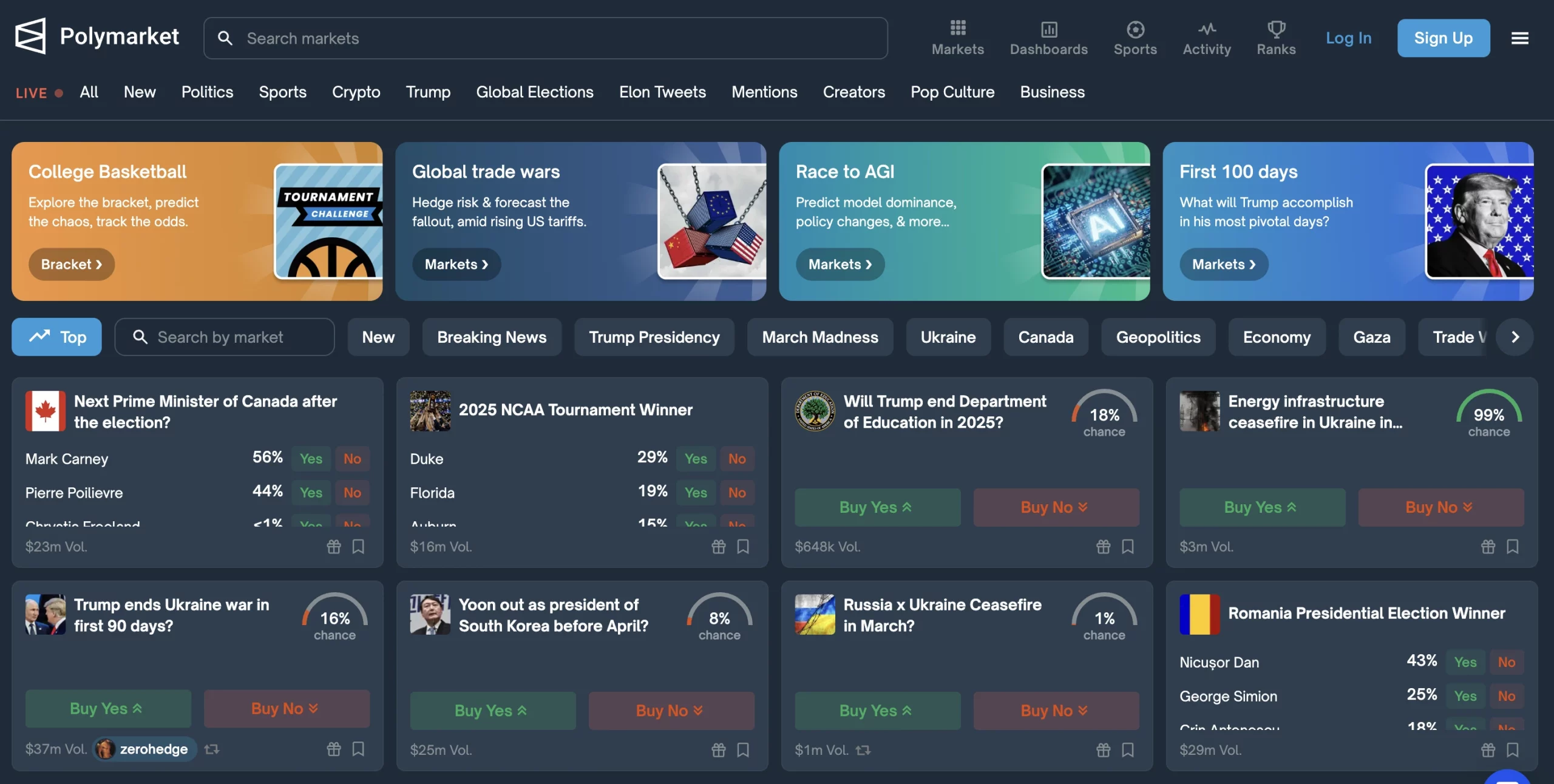Buy No on Trump ends Ukraine war market

pyautogui.click(x=287, y=709)
